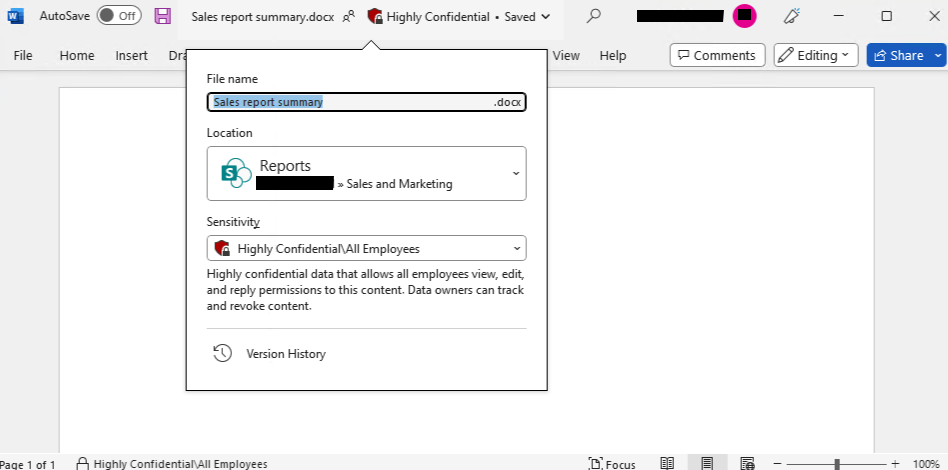Switch to Read Mode view

tap(667, 463)
